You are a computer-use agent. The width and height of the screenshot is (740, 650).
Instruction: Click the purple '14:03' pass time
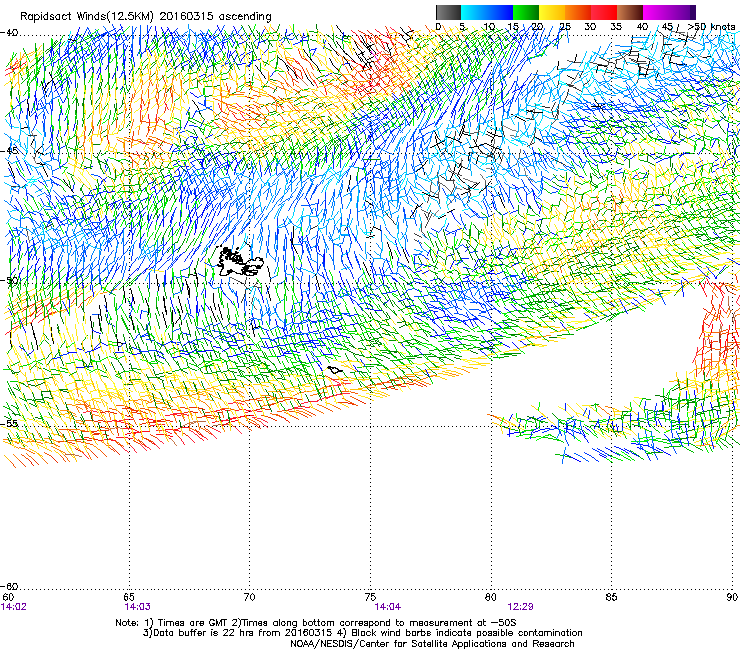[x=137, y=607]
